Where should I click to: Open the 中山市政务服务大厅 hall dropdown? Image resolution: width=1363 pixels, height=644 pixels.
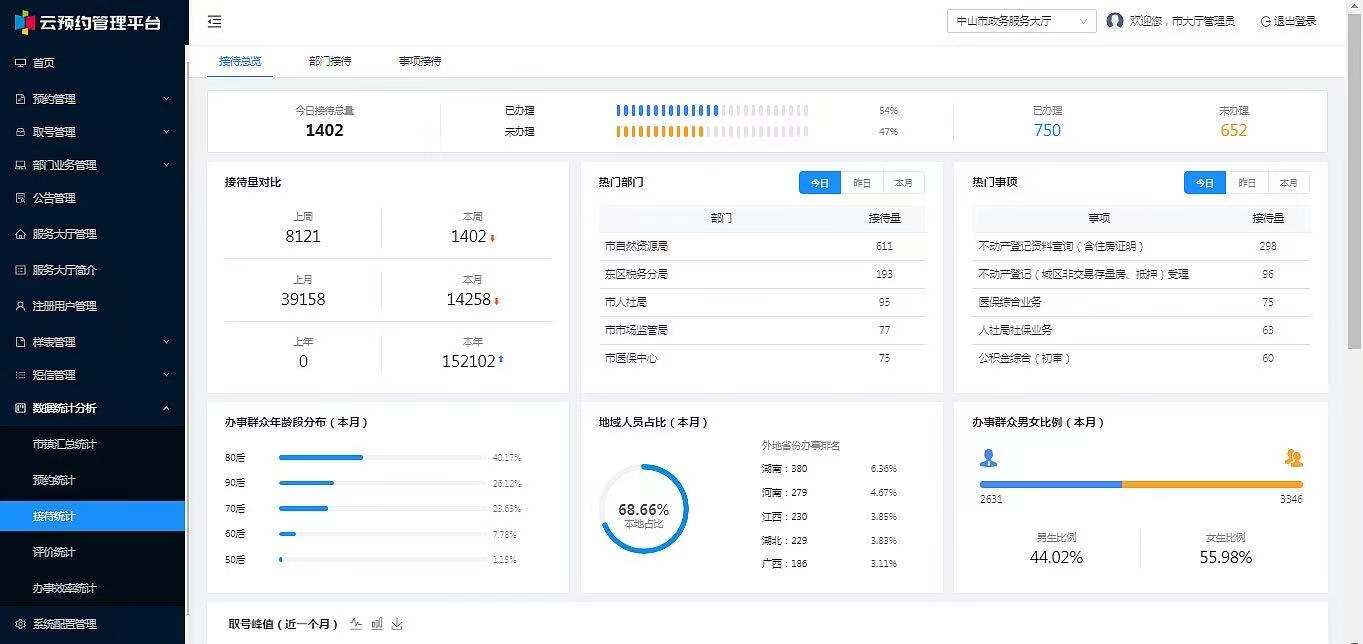[1021, 21]
